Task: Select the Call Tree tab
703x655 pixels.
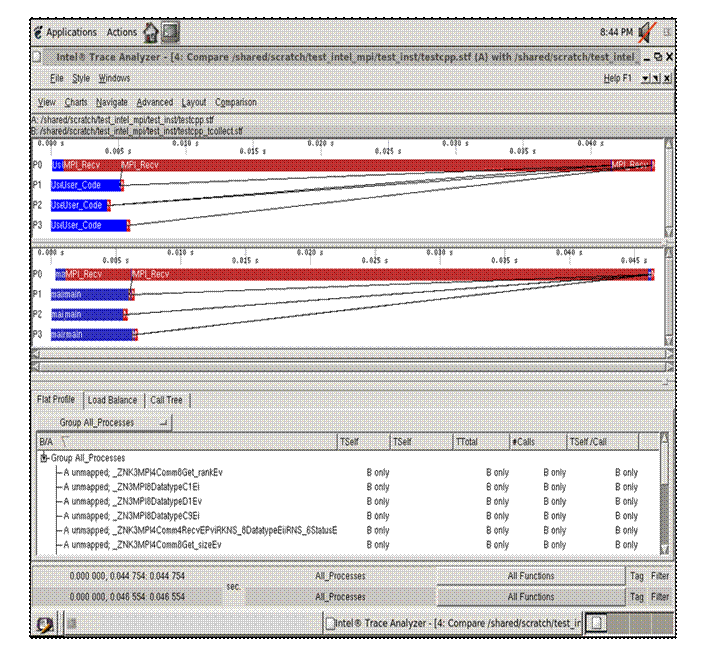Action: (166, 400)
